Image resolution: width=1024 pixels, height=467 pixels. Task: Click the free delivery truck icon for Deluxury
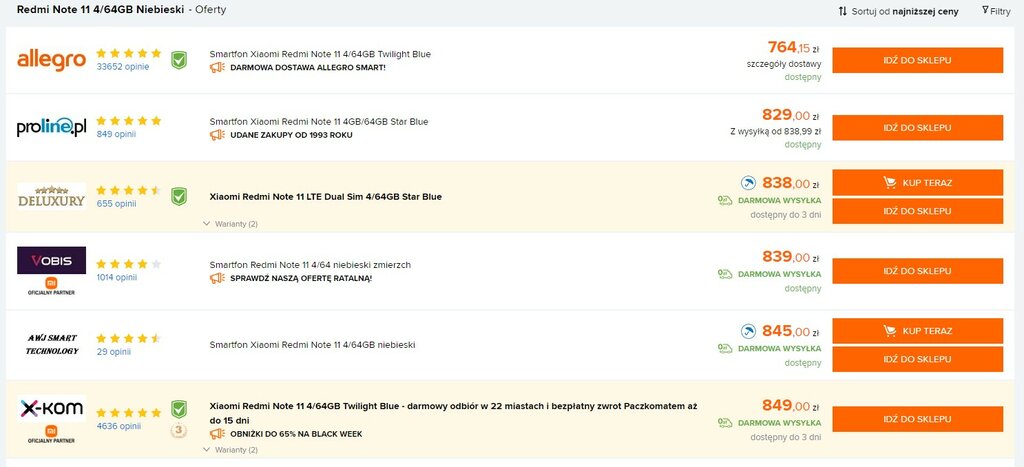tap(725, 201)
